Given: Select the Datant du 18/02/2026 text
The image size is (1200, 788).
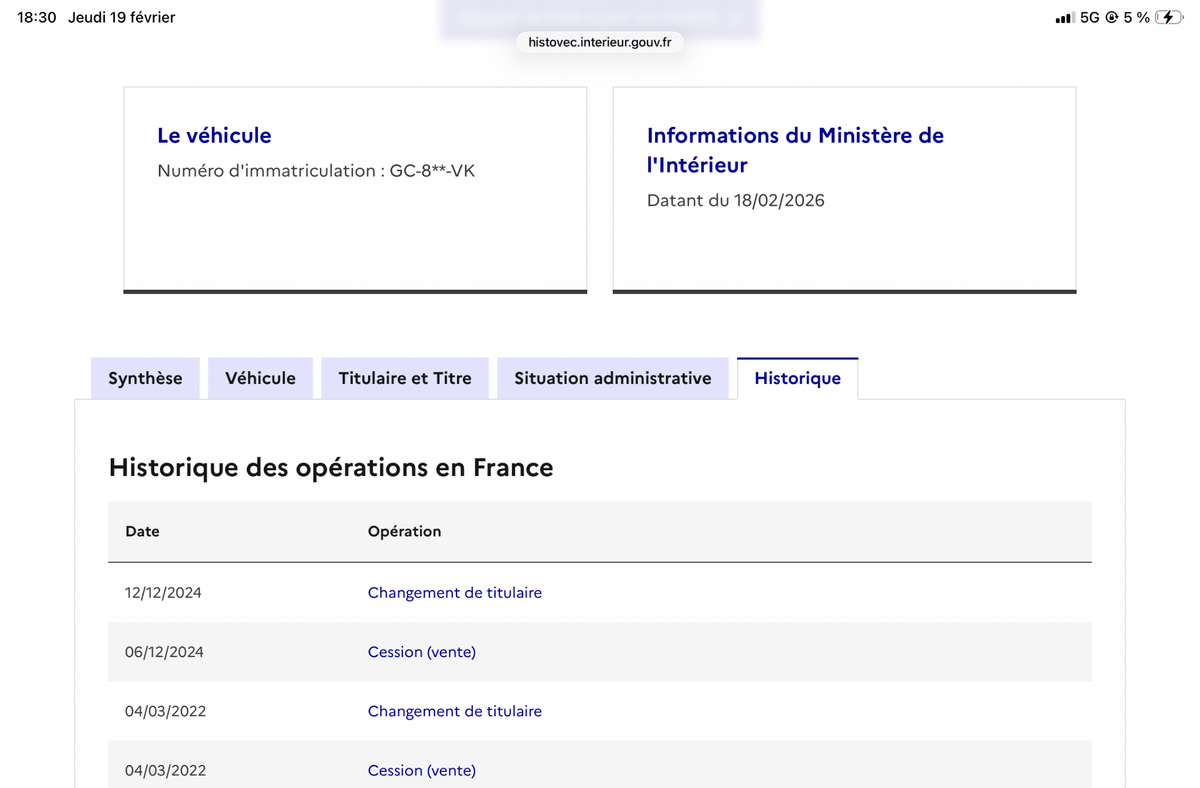Looking at the screenshot, I should point(736,200).
